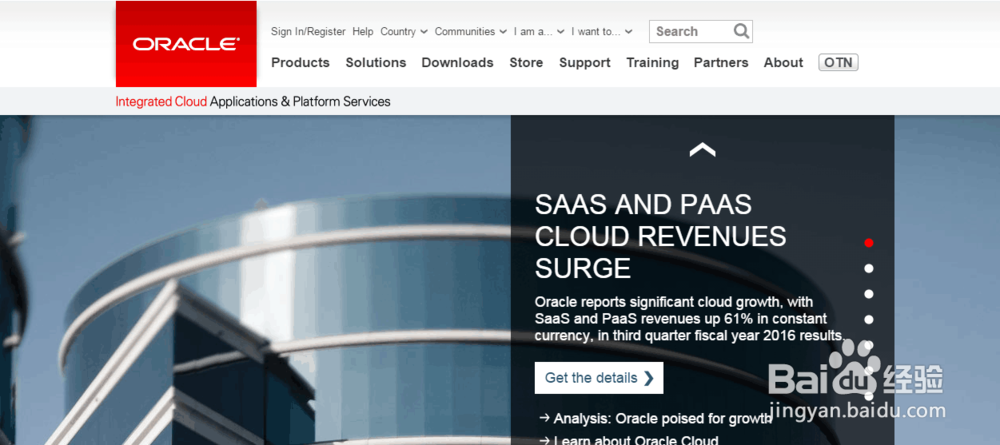Select the red first carousel dot
The width and height of the screenshot is (1000, 445).
tap(869, 242)
